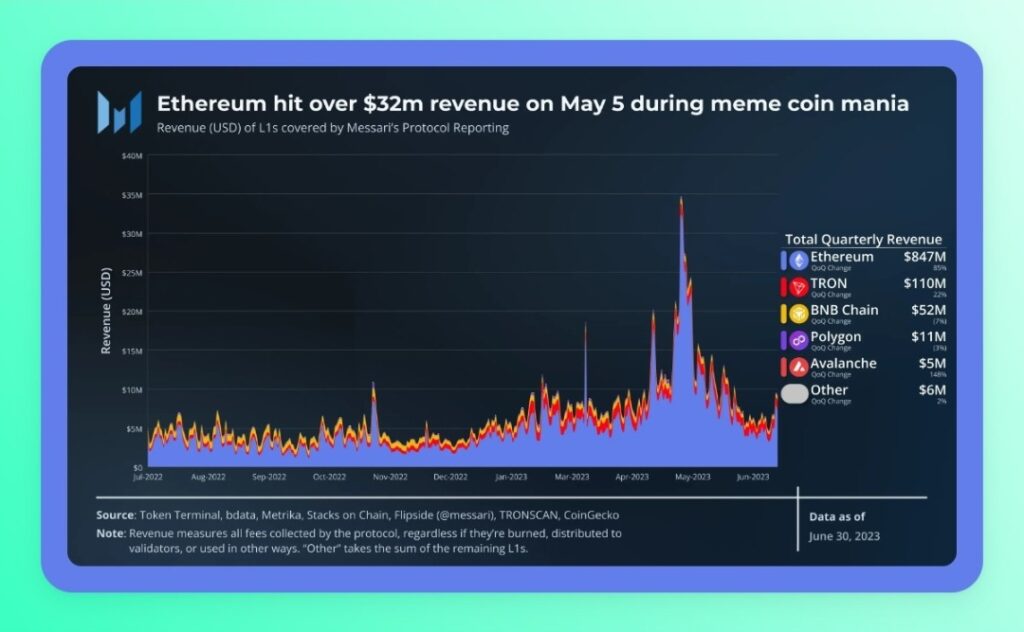Click the 'June 30, 2023' date
This screenshot has width=1024, height=632.
coord(844,537)
